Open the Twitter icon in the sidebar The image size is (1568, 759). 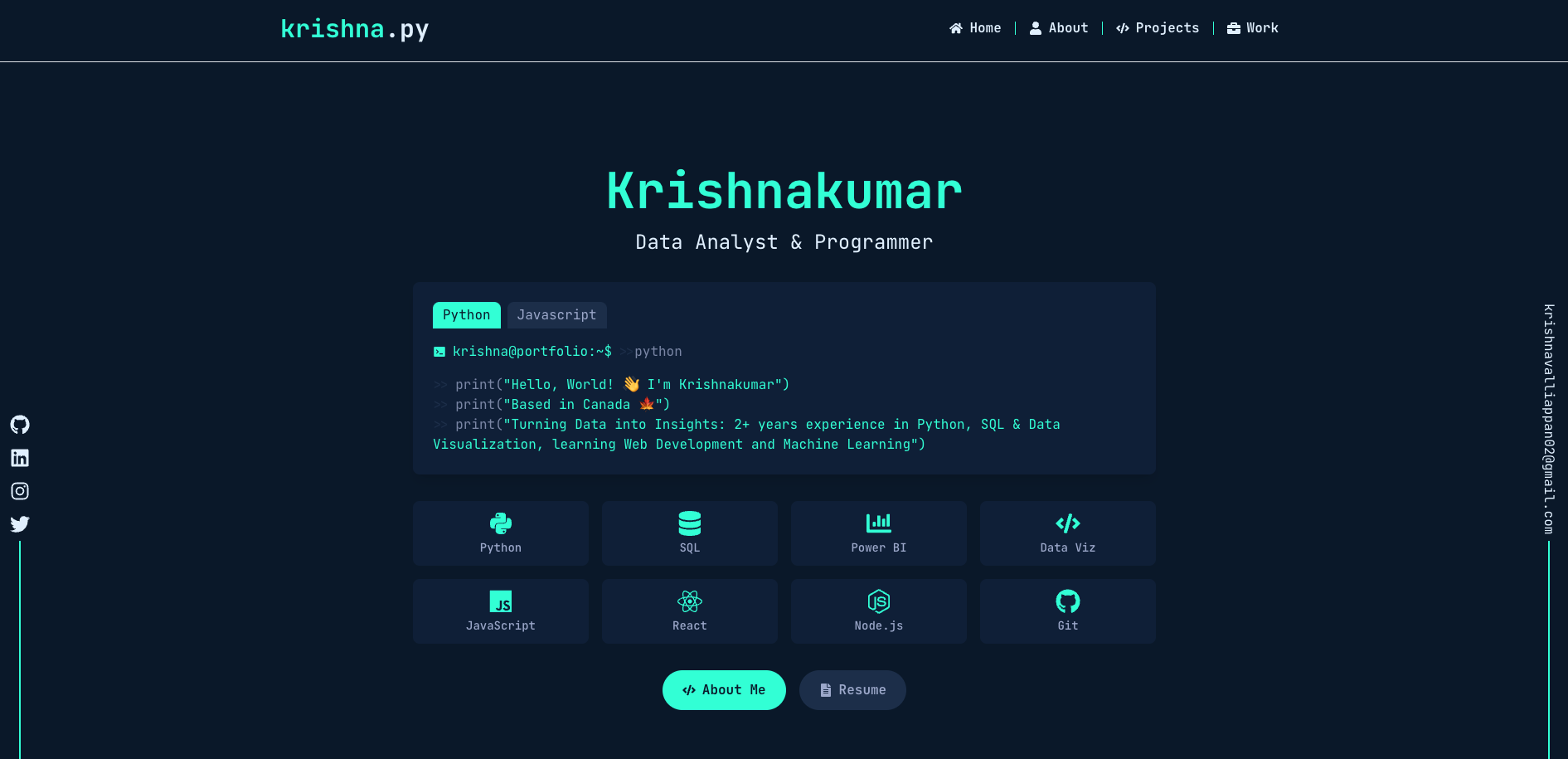pos(19,524)
